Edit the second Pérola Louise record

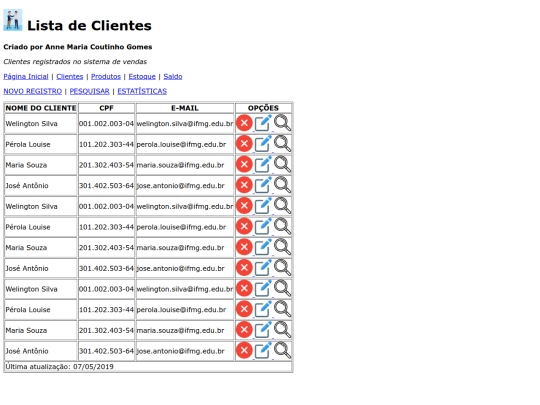coord(263,226)
